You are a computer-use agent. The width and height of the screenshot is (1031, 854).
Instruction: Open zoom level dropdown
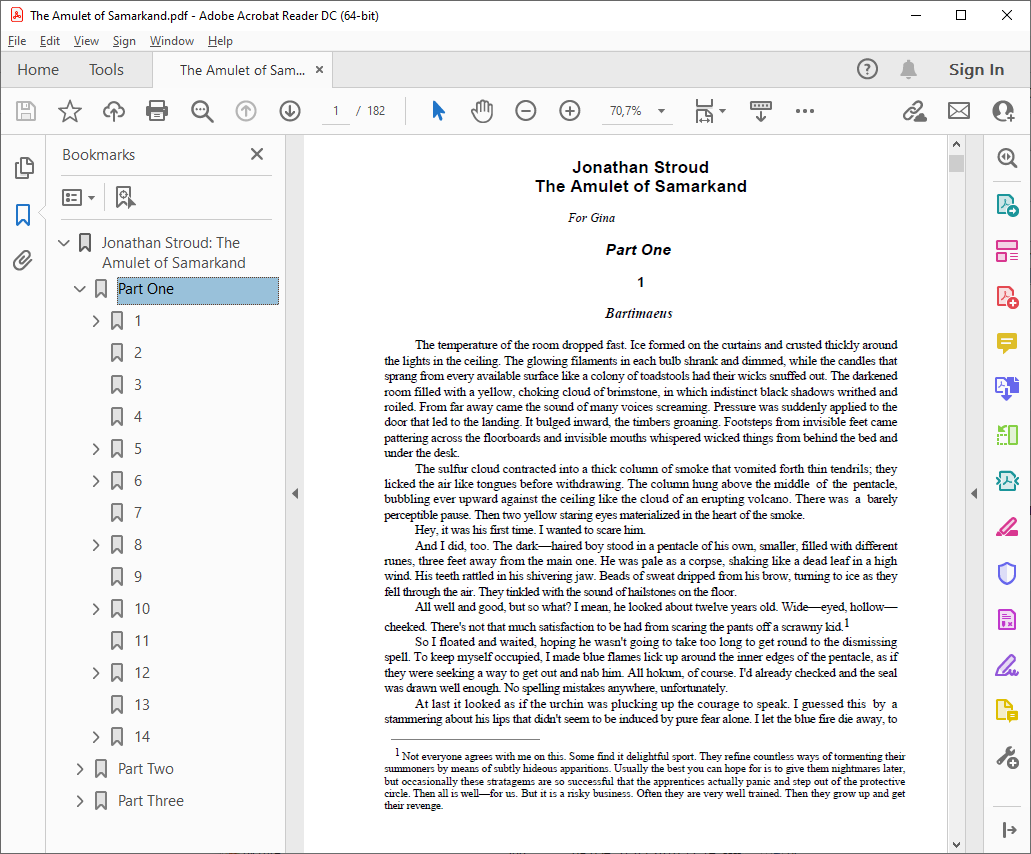(661, 111)
